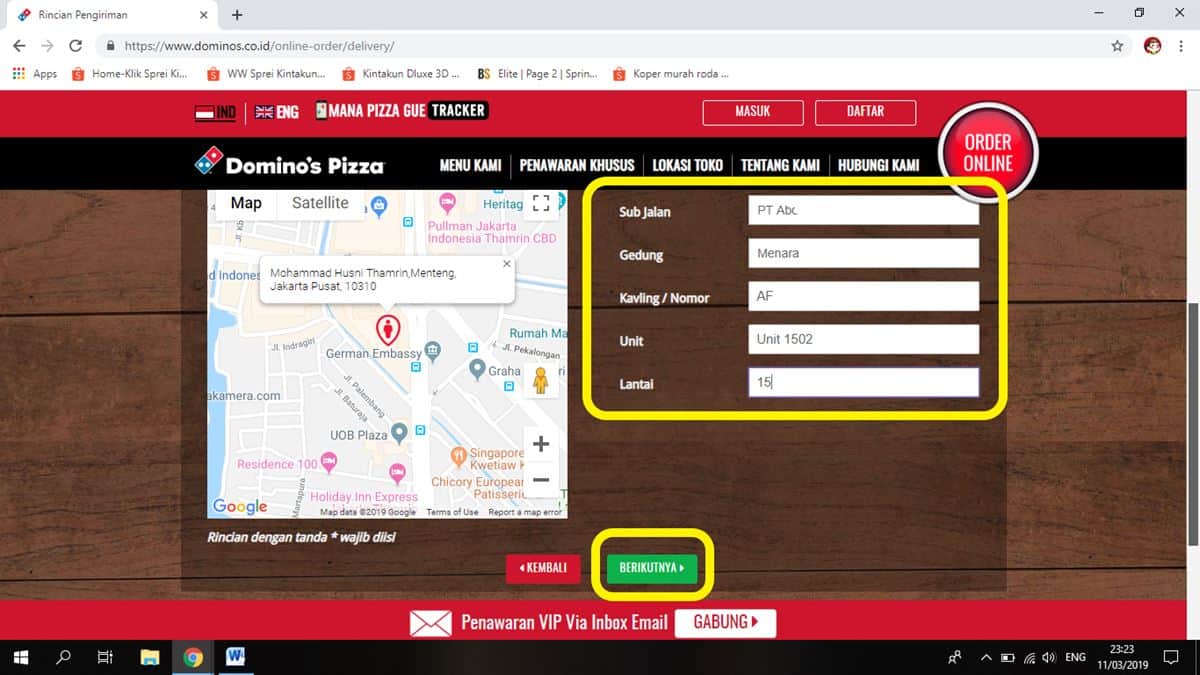1200x675 pixels.
Task: Toggle map fullscreen view icon
Action: click(541, 204)
